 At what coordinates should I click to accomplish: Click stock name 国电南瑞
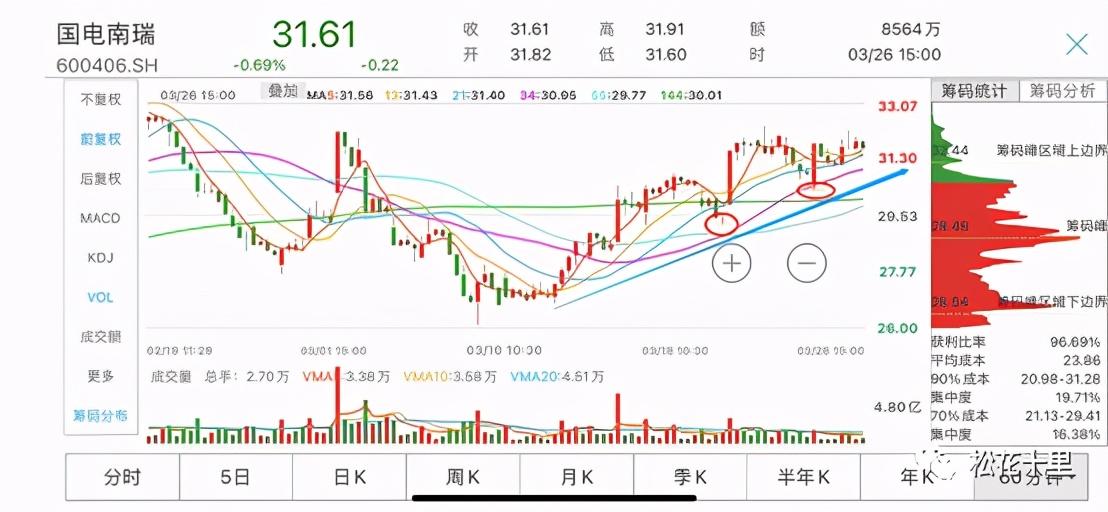[106, 35]
